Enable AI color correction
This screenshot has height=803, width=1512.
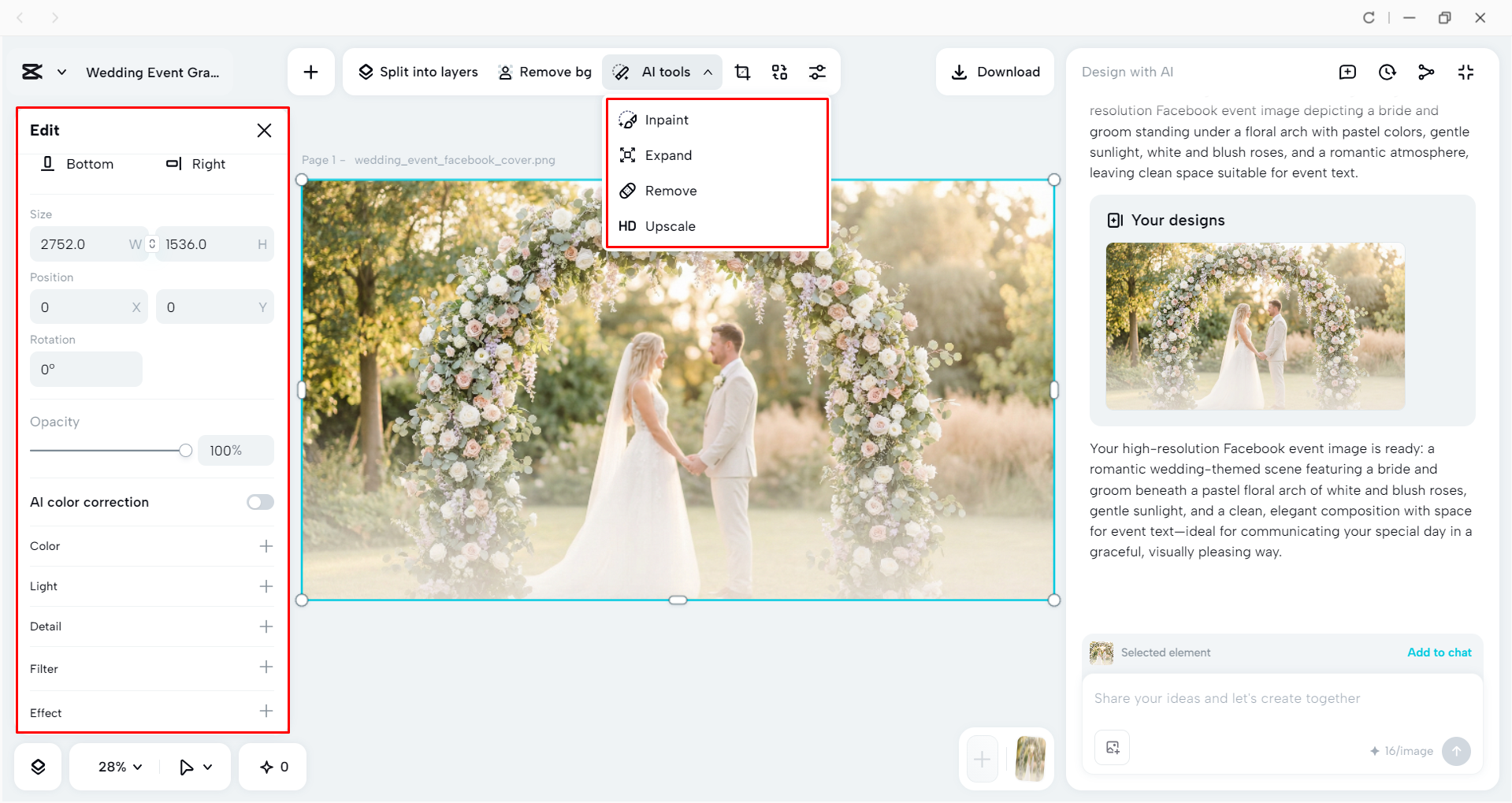point(260,502)
